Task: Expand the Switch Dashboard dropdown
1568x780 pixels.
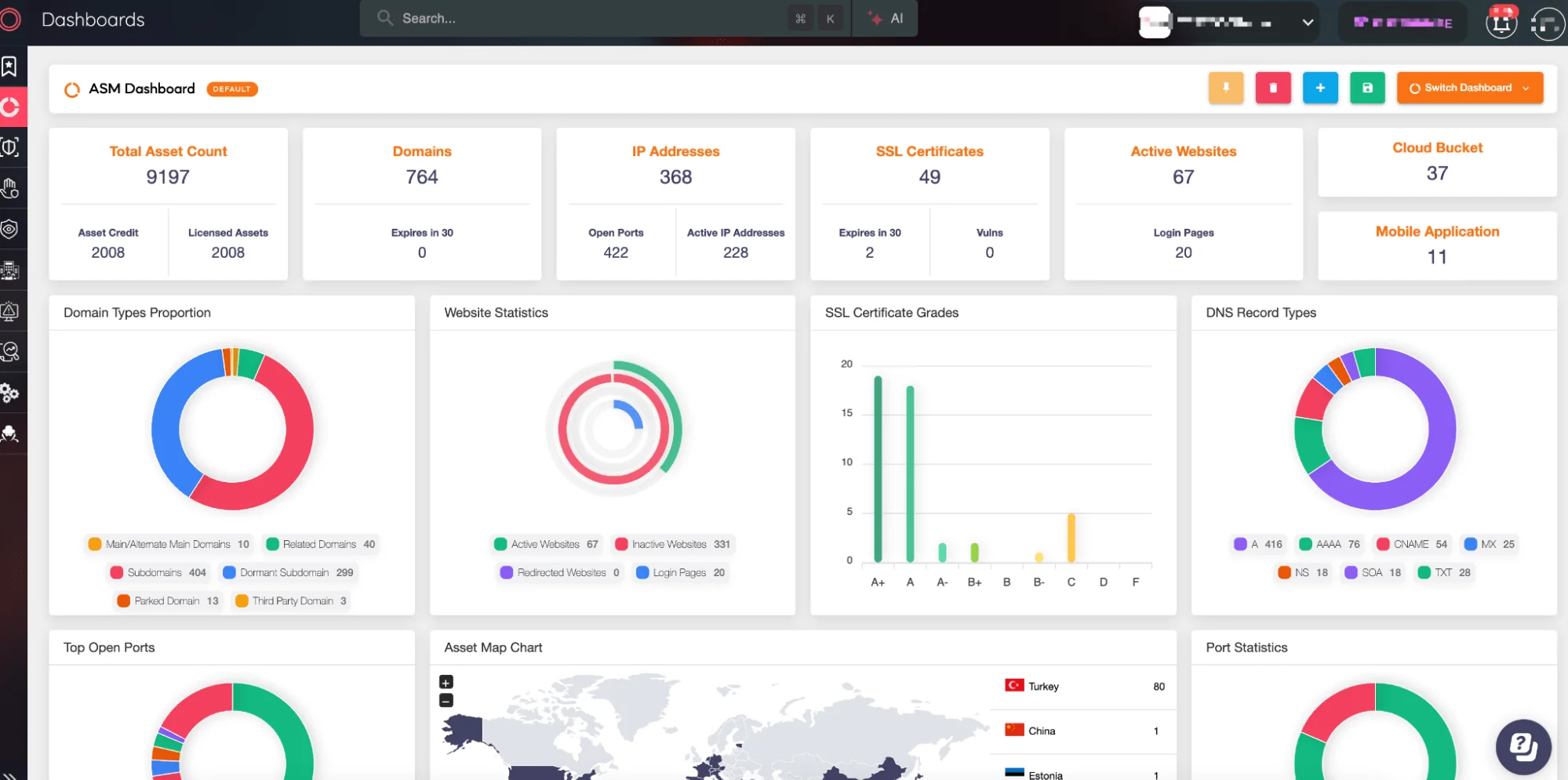Action: (1469, 88)
